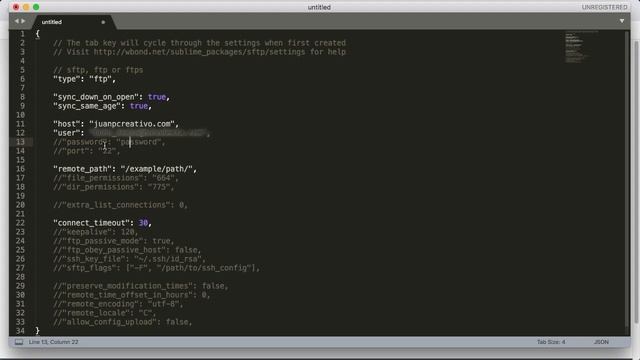Open the Tab Size: 4 selector
Screen dimensions: 640x360
(x=551, y=342)
